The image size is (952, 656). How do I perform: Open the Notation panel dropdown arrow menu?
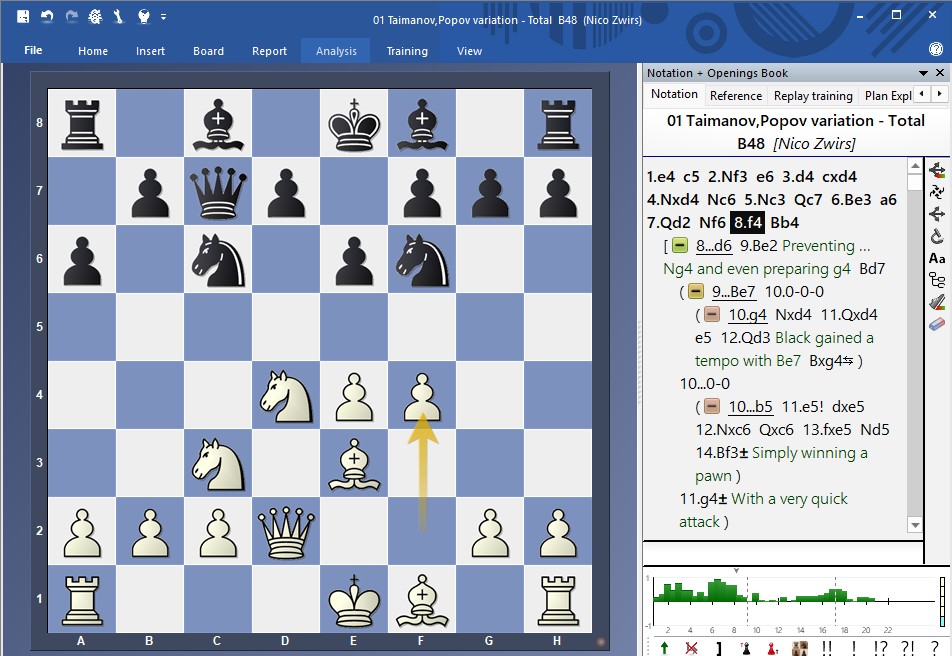(x=924, y=73)
